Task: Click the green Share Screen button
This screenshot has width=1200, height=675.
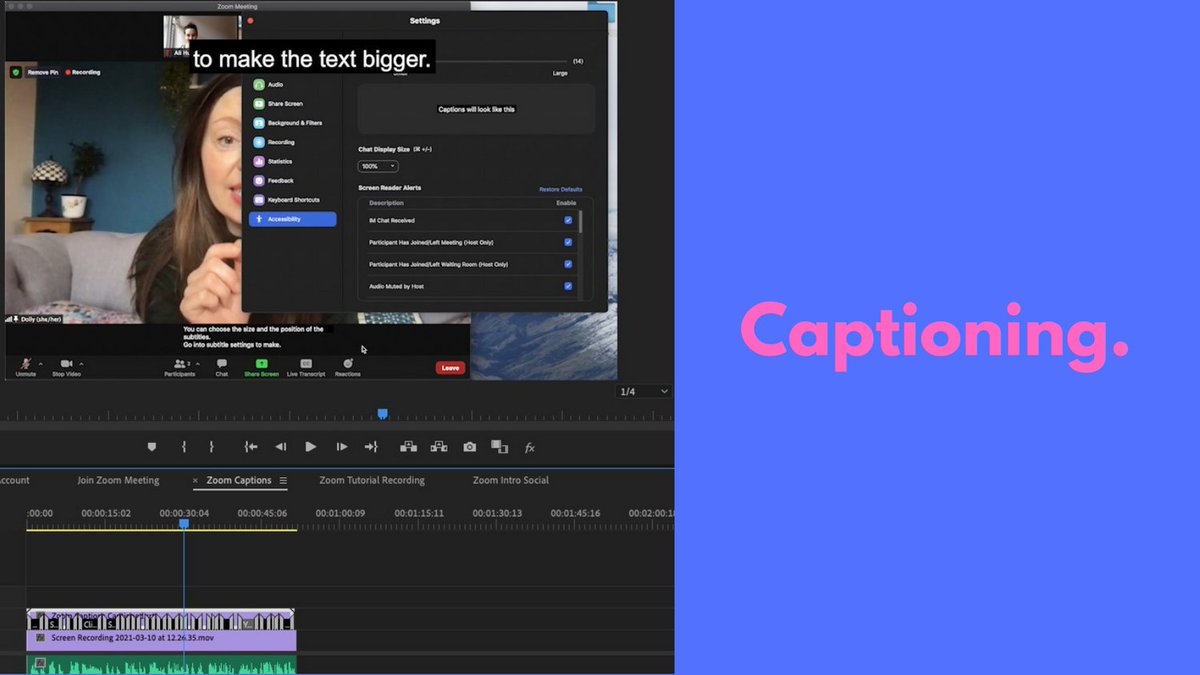Action: click(x=261, y=367)
